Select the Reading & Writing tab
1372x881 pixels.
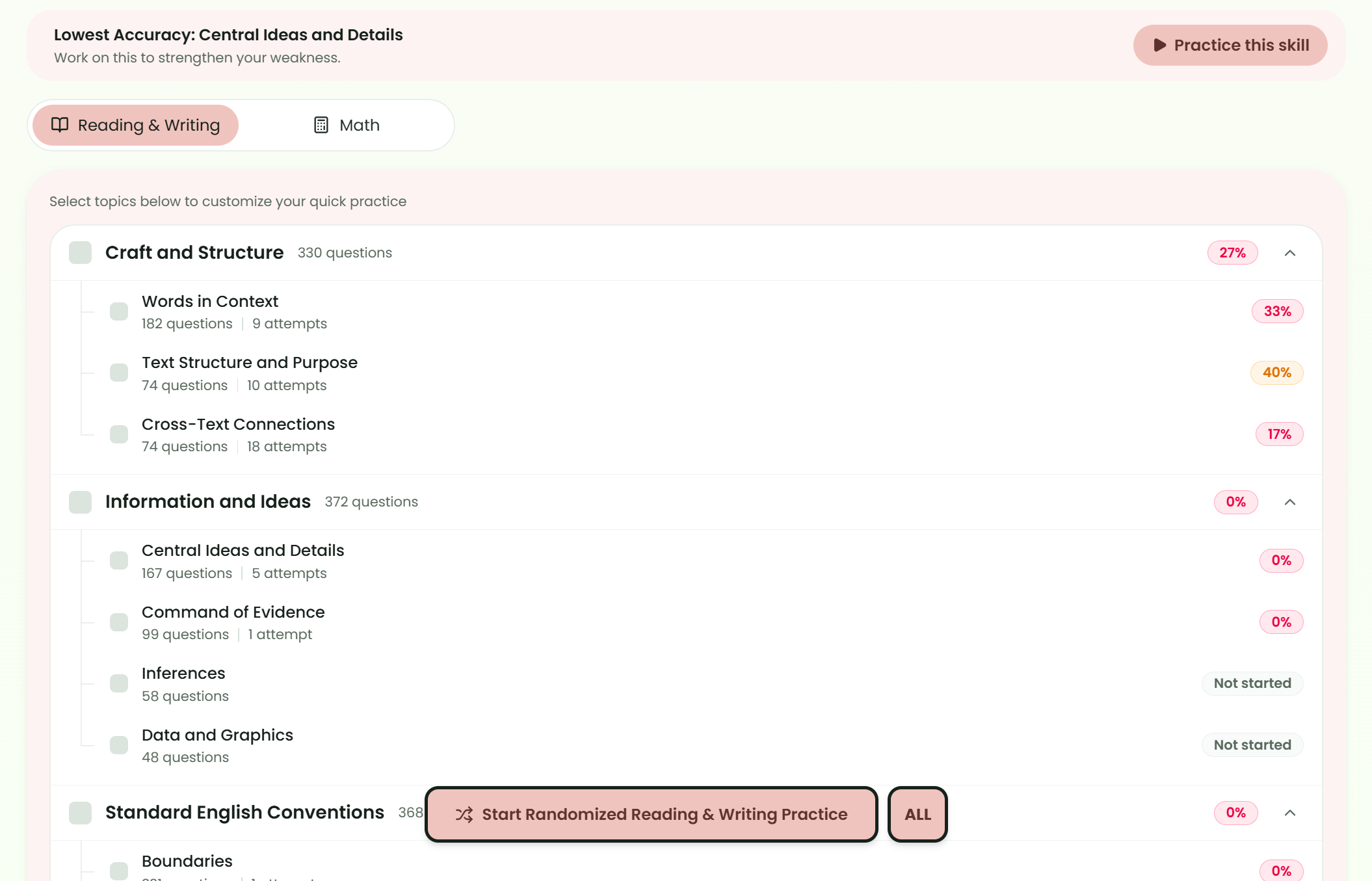[x=135, y=125]
